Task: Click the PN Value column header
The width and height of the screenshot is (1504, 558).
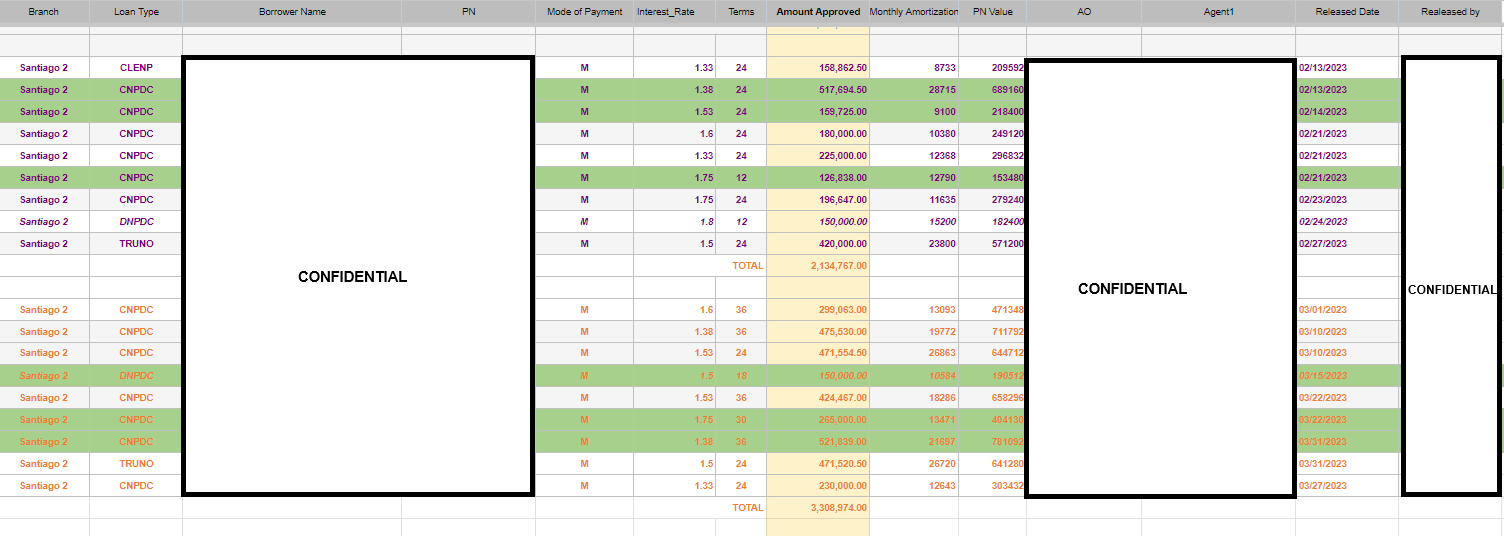Action: point(992,12)
